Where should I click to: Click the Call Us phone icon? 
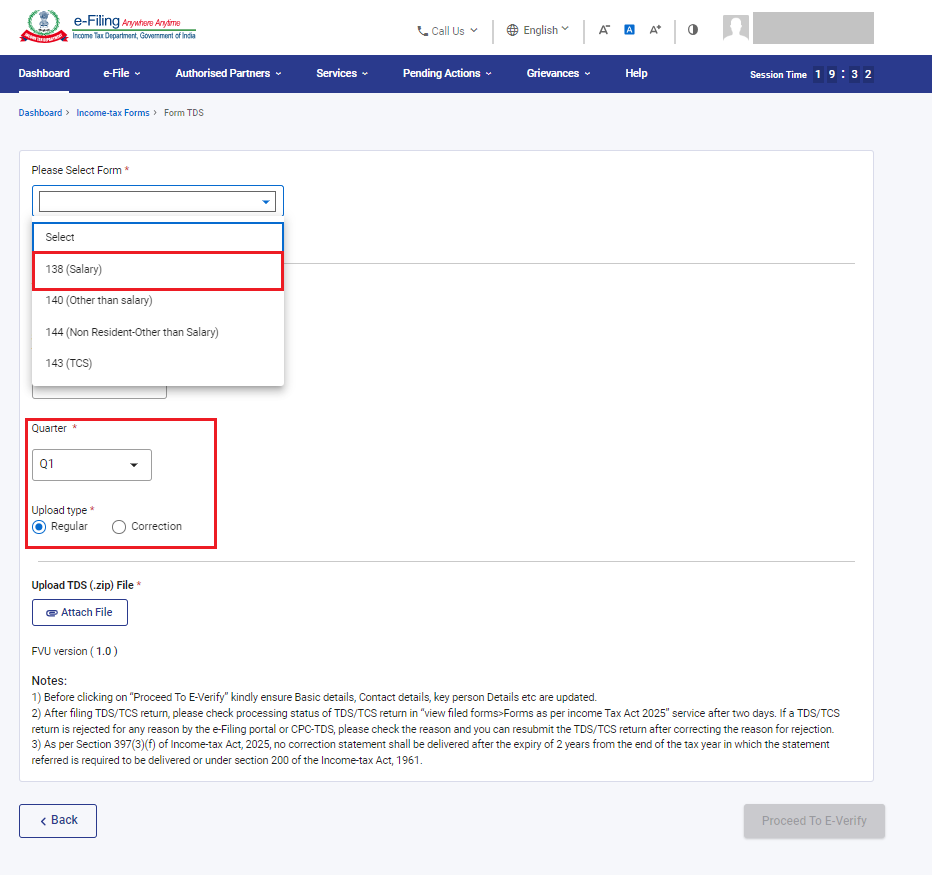click(x=423, y=31)
